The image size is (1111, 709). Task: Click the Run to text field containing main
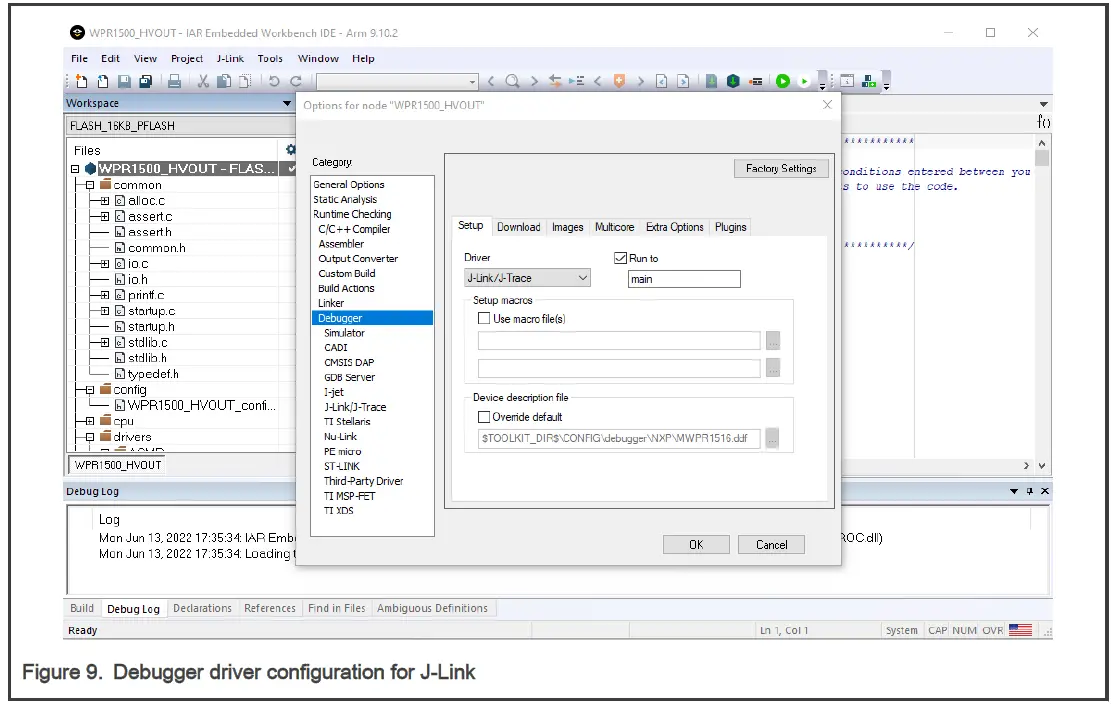pos(684,279)
